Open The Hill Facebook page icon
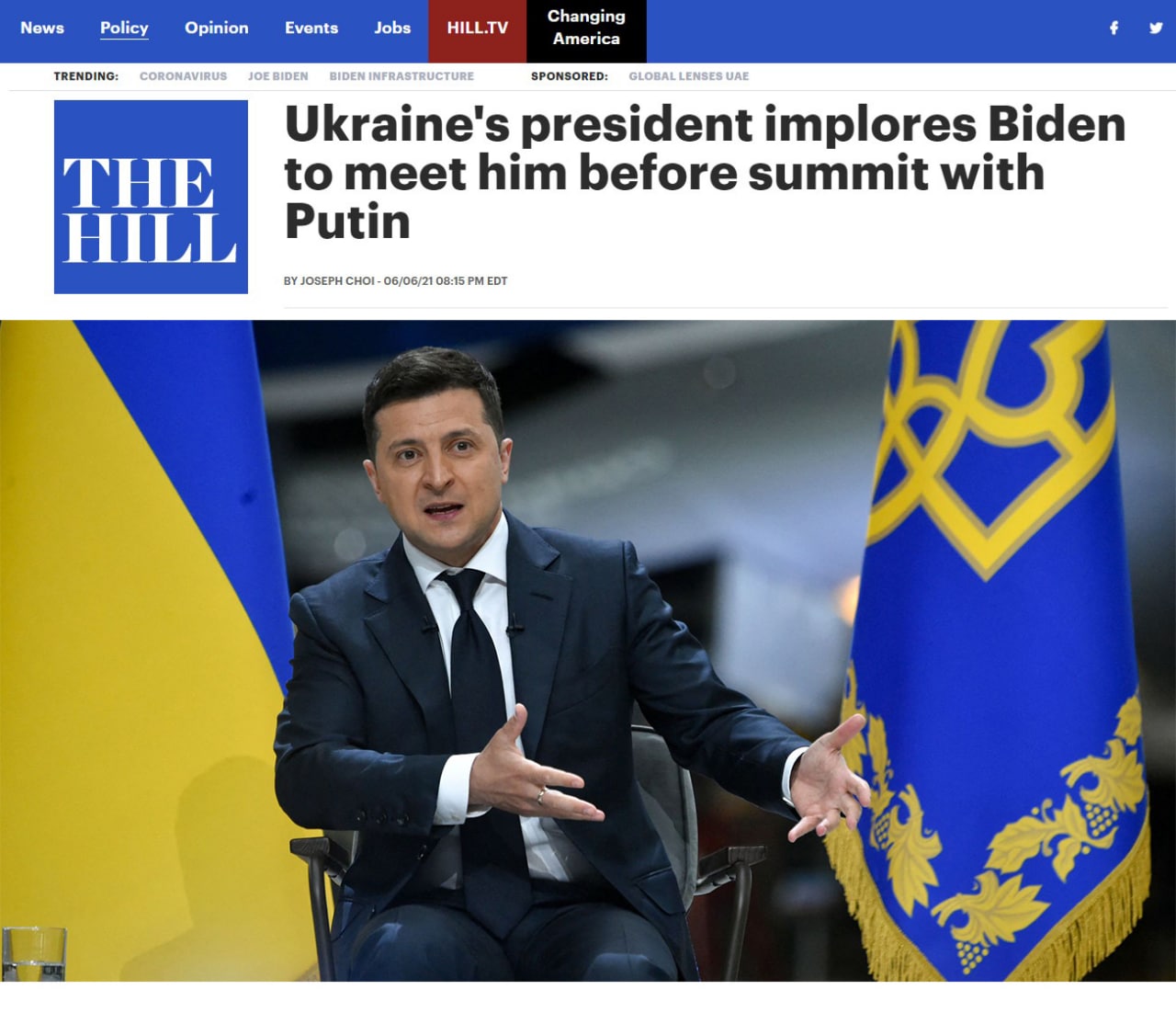This screenshot has width=1176, height=1035. 1114,28
